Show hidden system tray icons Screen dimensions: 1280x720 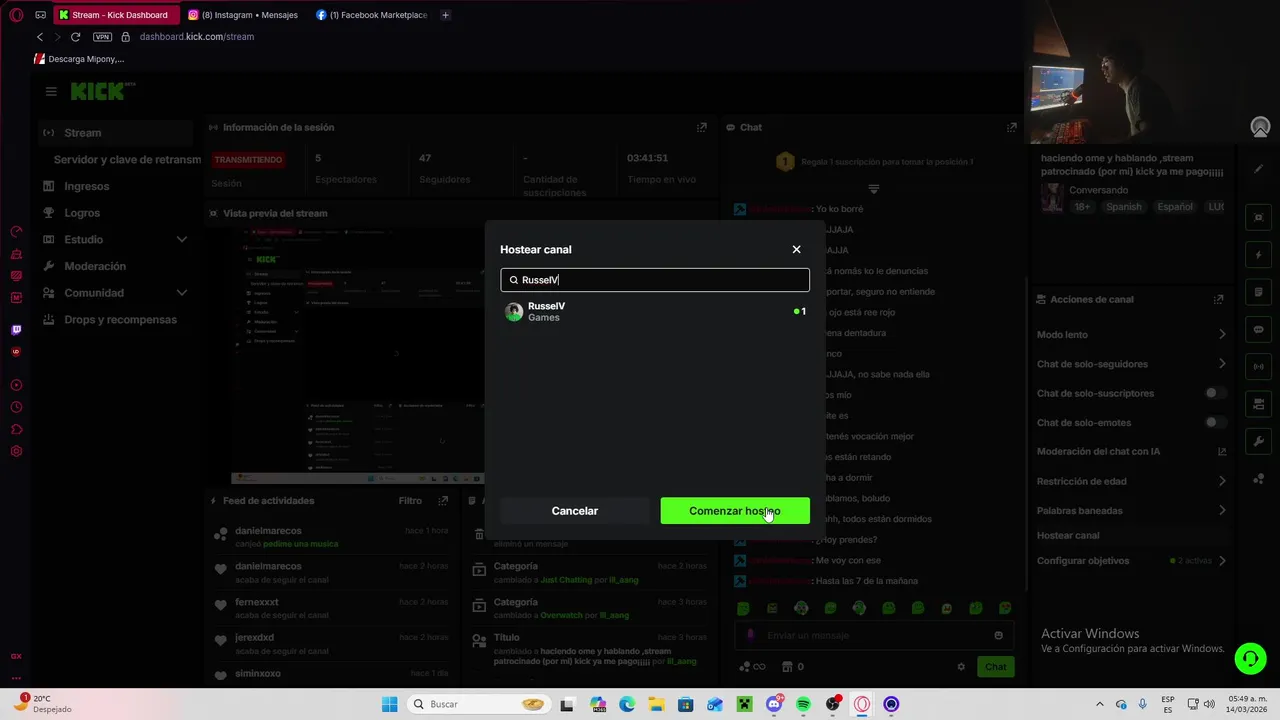coord(1100,704)
